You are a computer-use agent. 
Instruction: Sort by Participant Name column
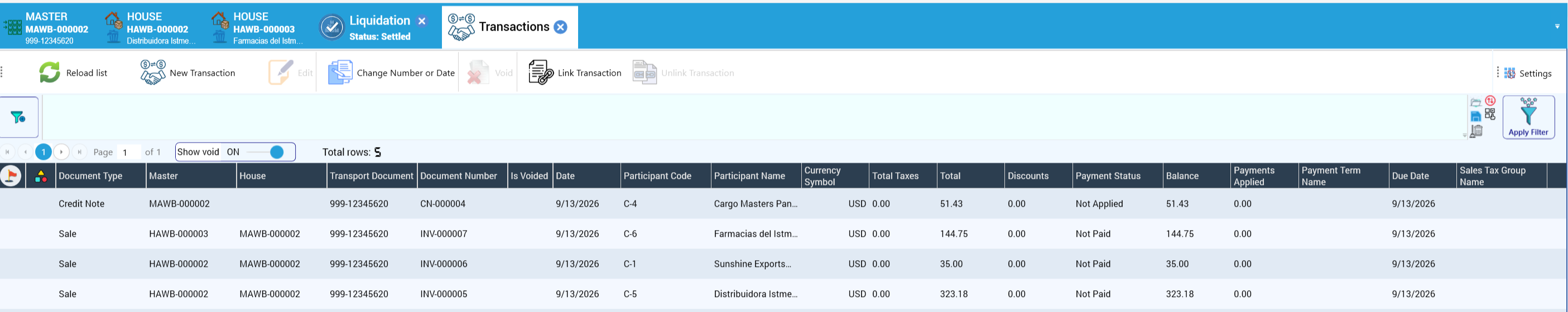pos(756,175)
